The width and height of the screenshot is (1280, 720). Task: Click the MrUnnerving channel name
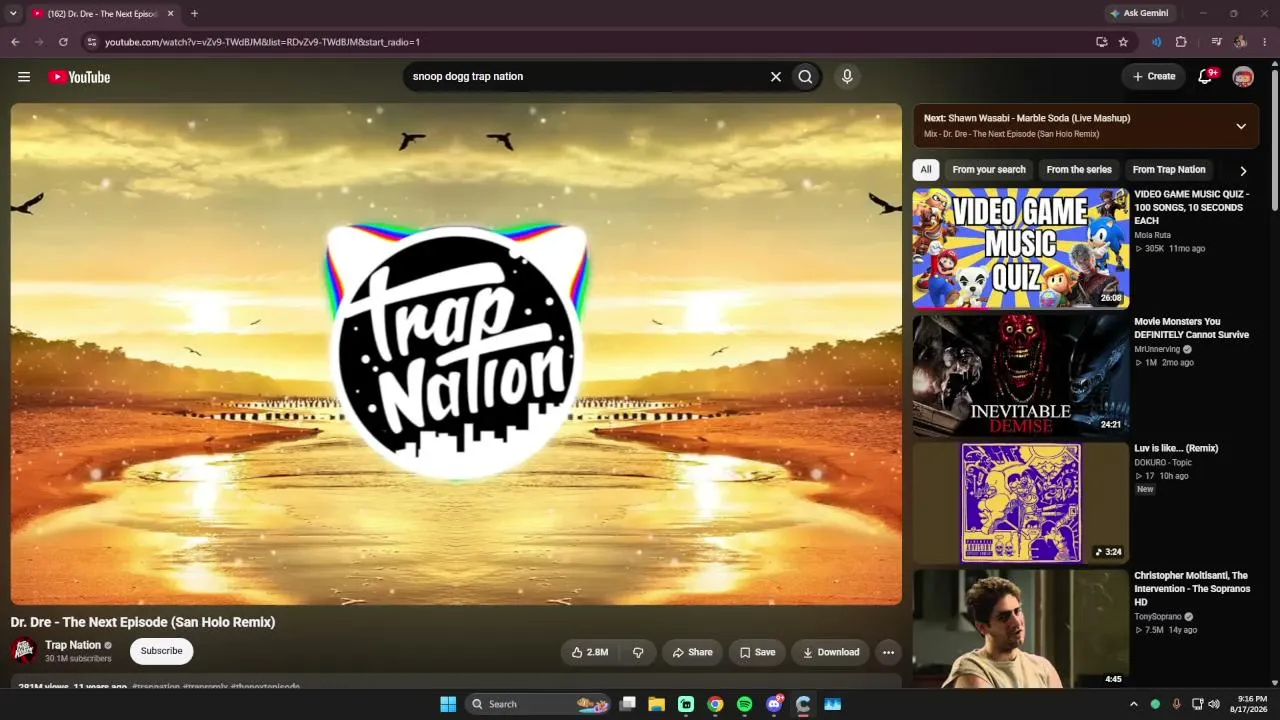coord(1158,349)
